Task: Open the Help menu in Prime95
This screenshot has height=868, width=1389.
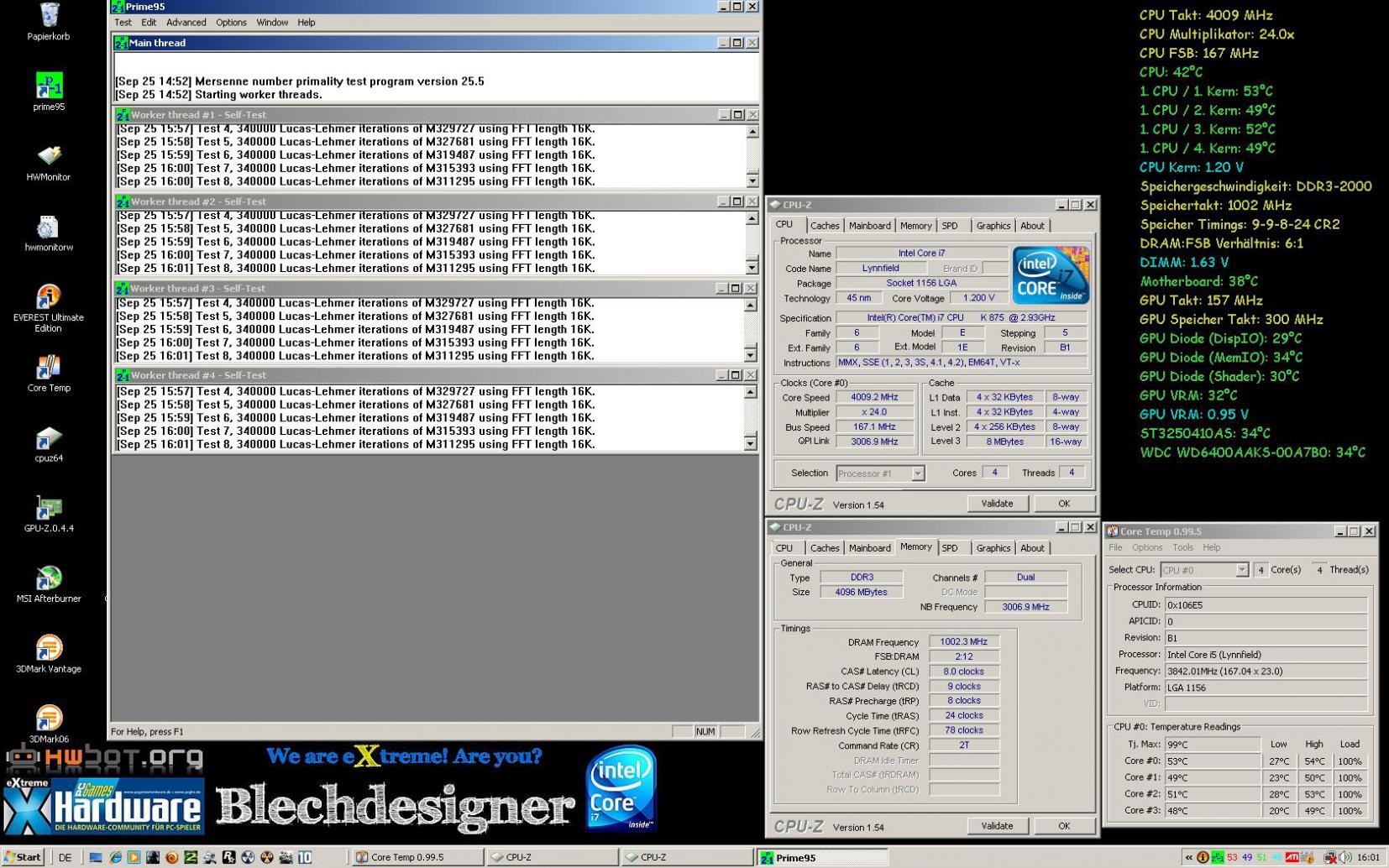Action: tap(307, 23)
